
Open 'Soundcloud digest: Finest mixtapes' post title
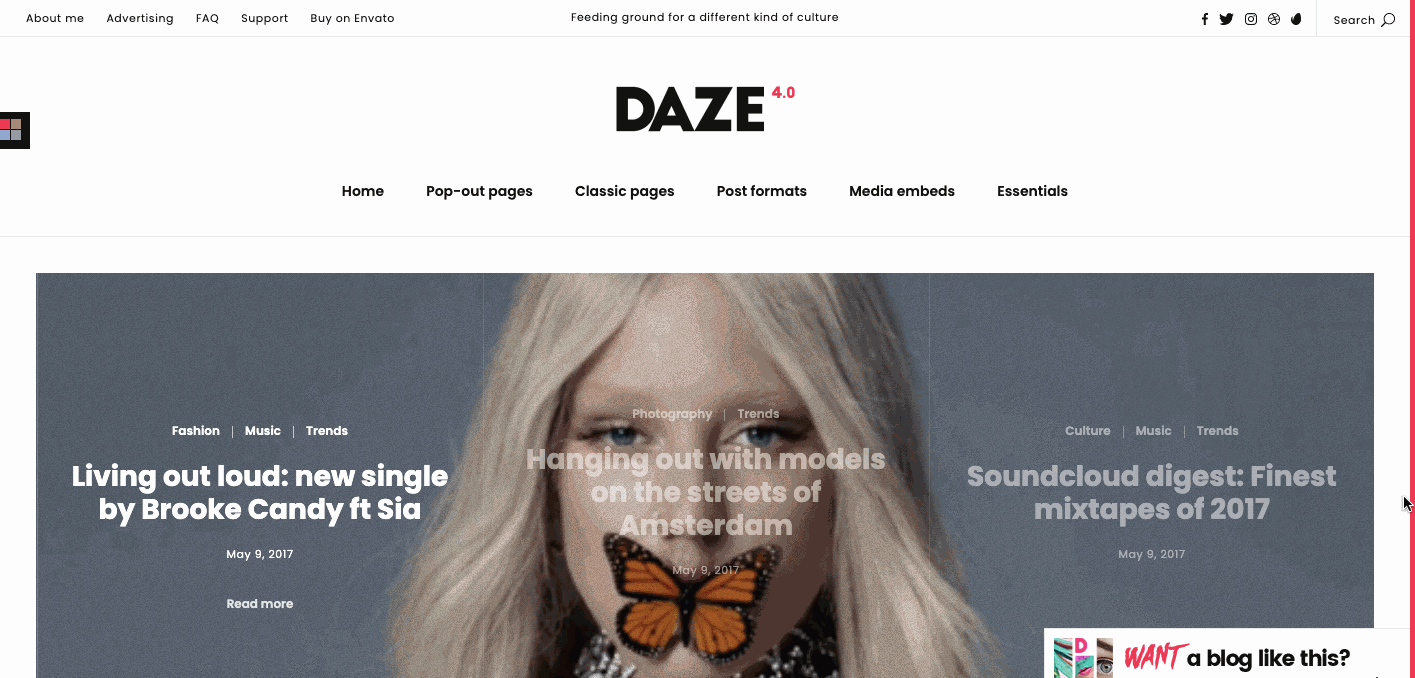pyautogui.click(x=1152, y=492)
